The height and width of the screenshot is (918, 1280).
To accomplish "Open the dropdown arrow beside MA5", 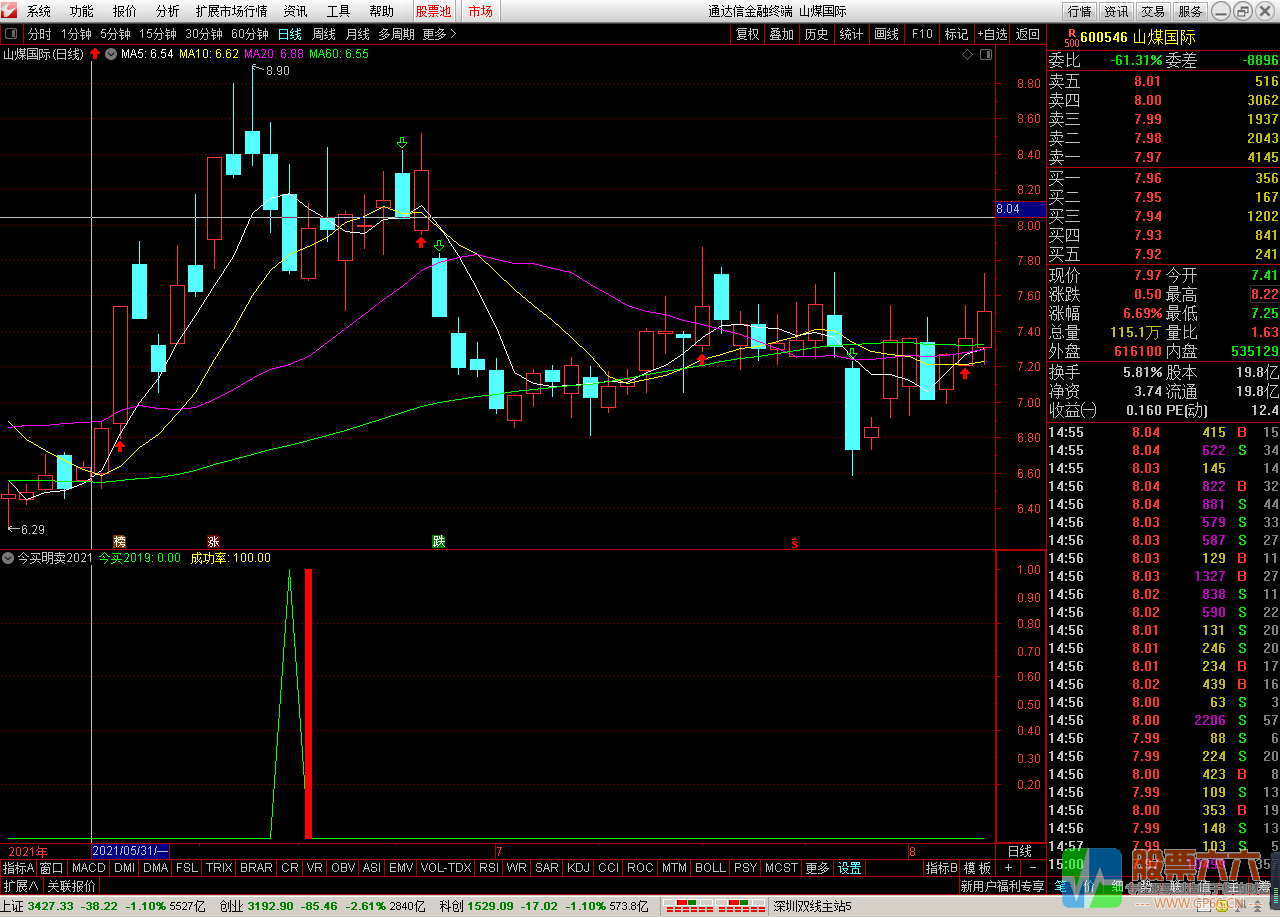I will tap(111, 53).
